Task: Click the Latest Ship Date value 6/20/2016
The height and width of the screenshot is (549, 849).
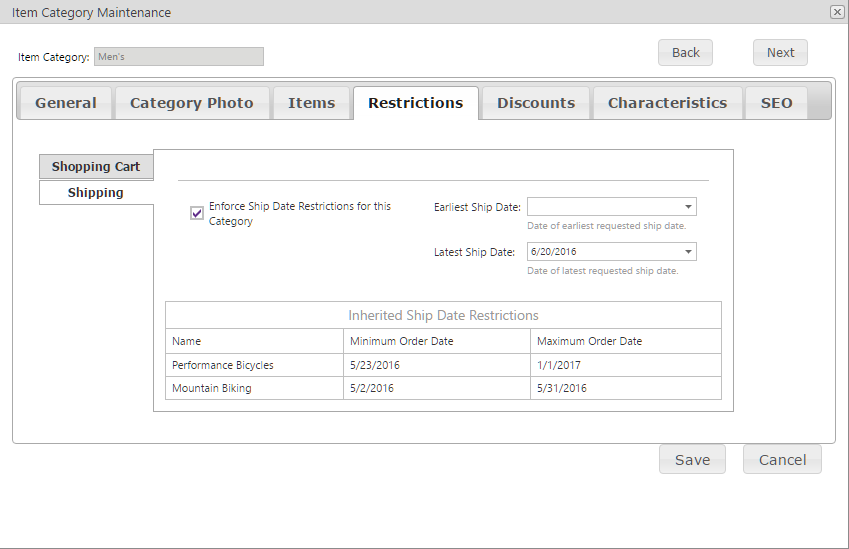Action: [x=553, y=252]
